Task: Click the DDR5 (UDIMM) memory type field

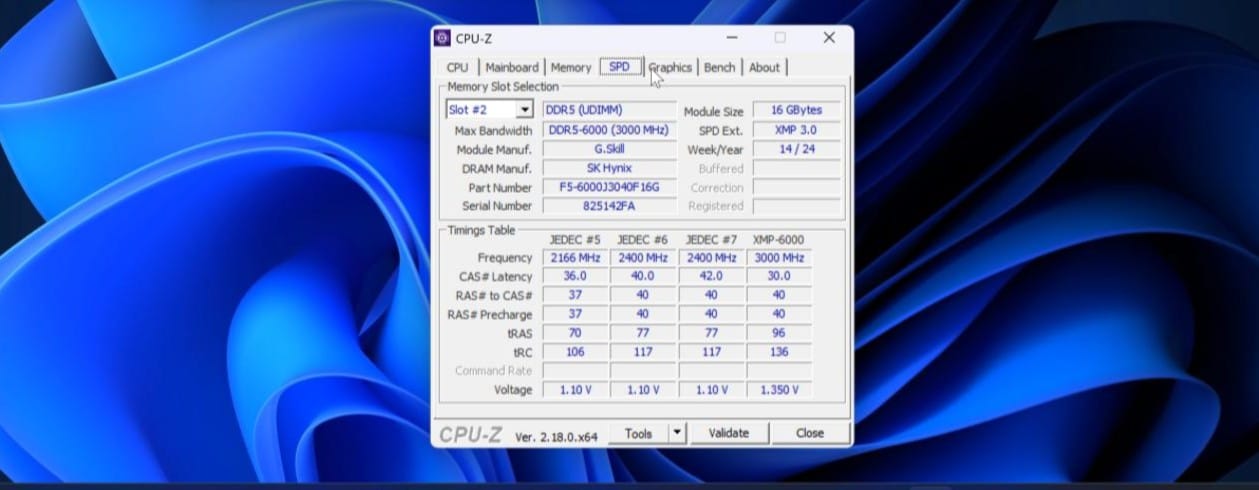Action: (609, 110)
